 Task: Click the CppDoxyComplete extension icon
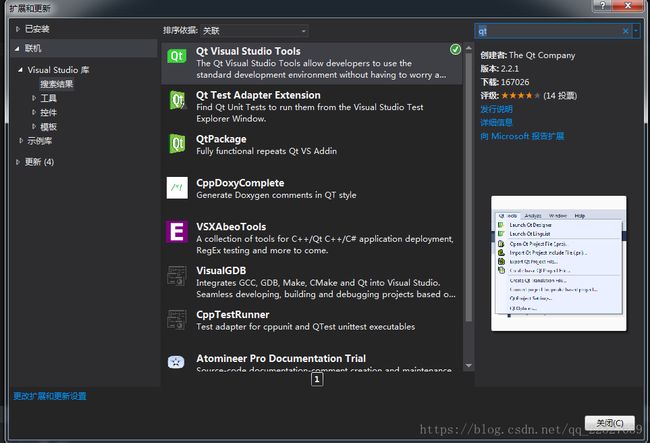coord(177,188)
